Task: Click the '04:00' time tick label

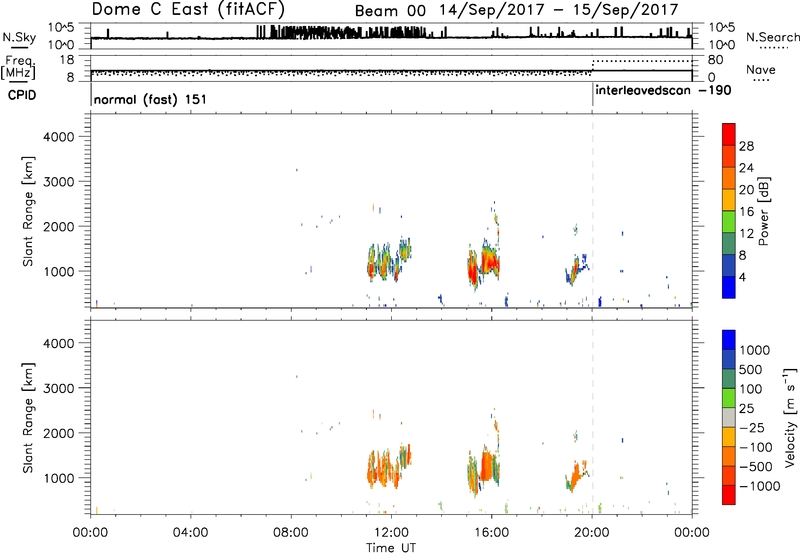Action: [x=190, y=533]
